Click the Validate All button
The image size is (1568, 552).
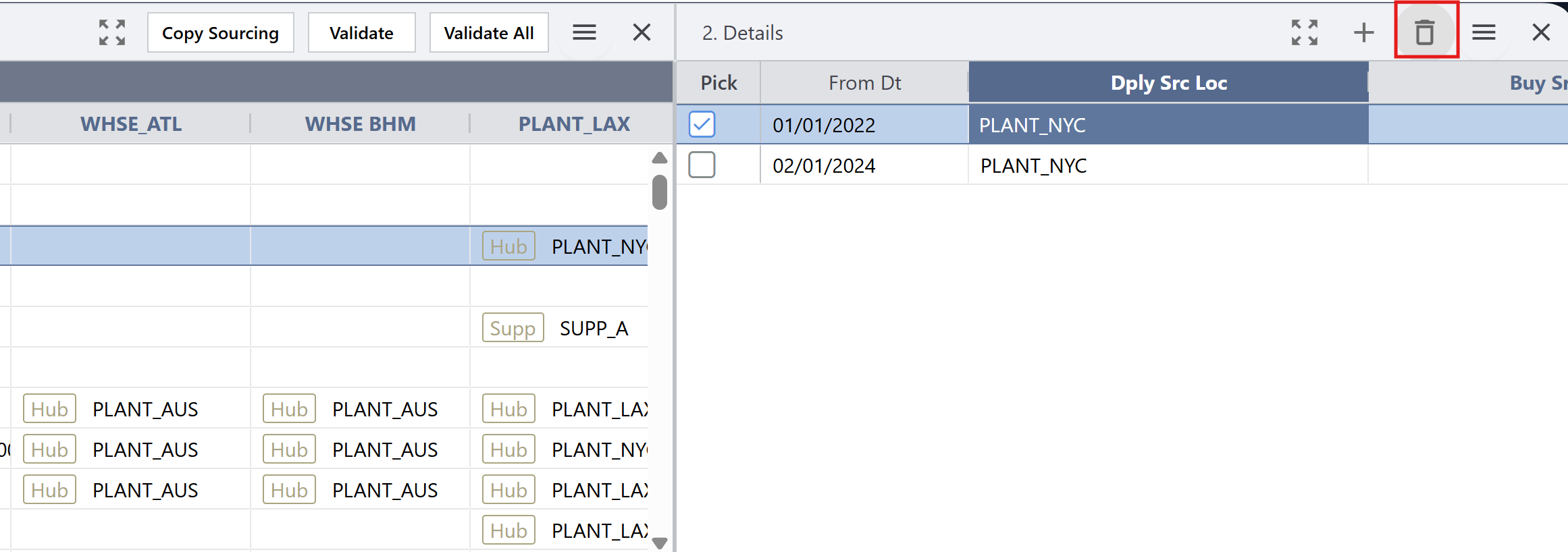489,33
